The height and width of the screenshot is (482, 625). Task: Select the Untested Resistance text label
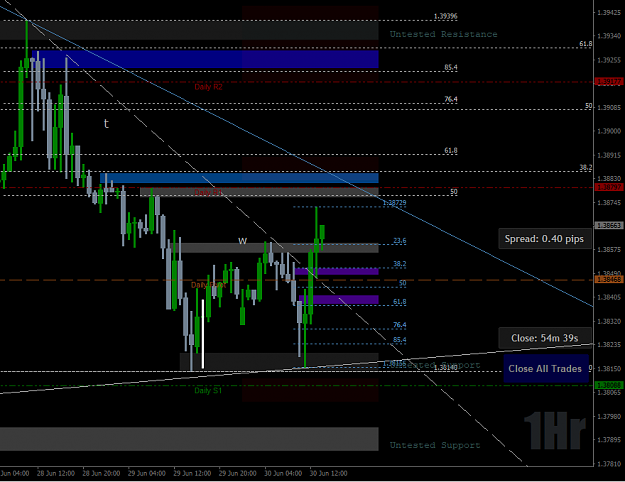point(443,34)
